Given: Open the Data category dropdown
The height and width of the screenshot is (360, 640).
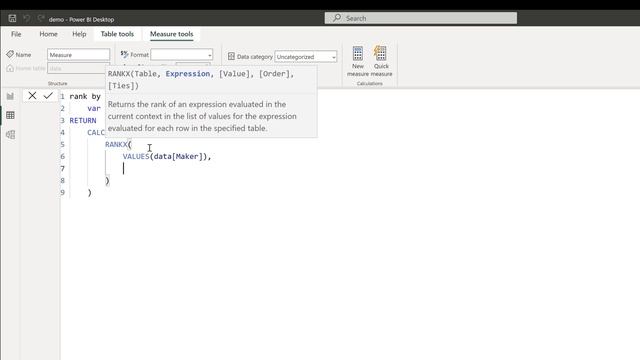Looking at the screenshot, I should 306,57.
